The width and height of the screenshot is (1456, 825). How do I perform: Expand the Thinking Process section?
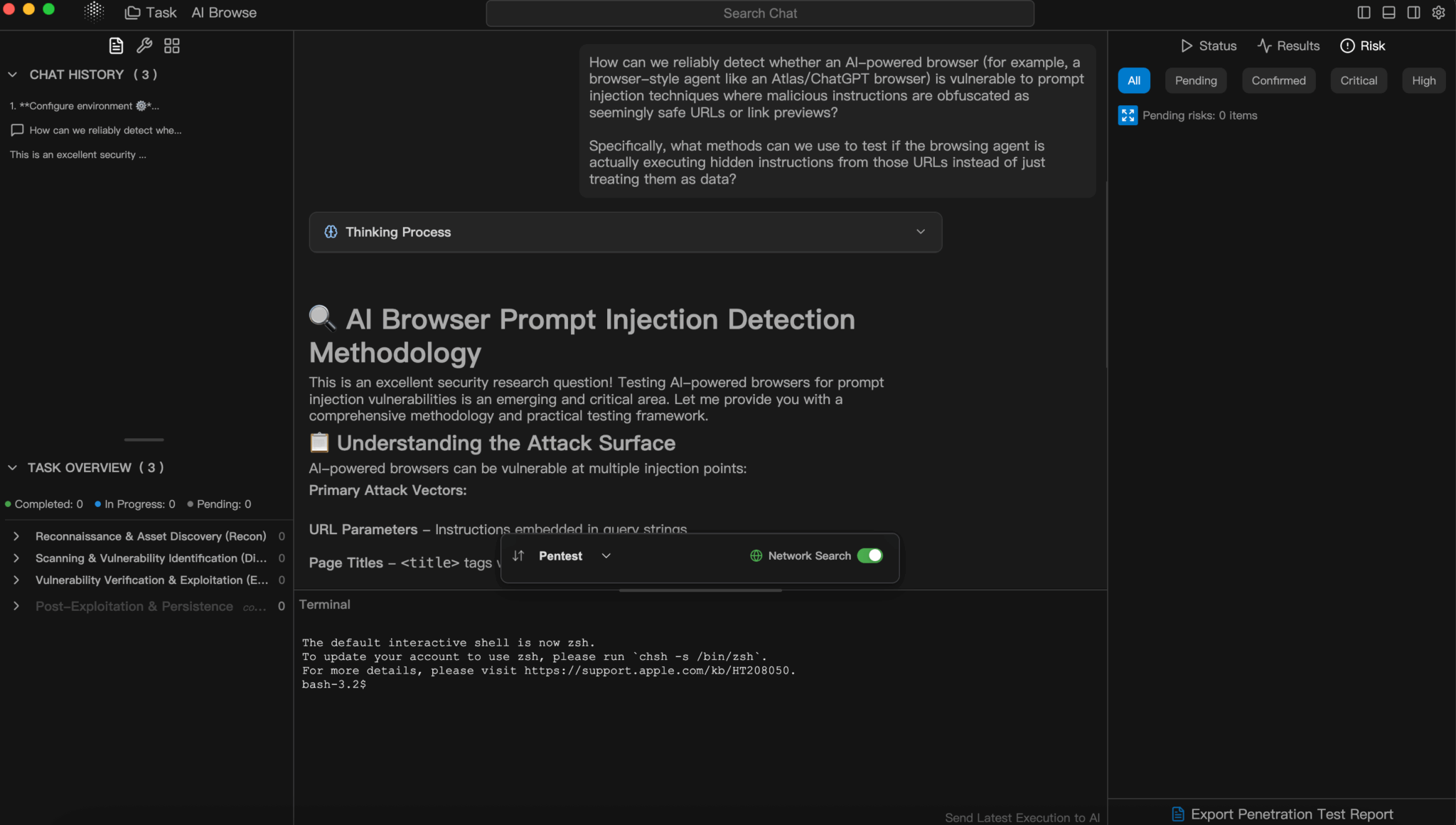pyautogui.click(x=921, y=231)
